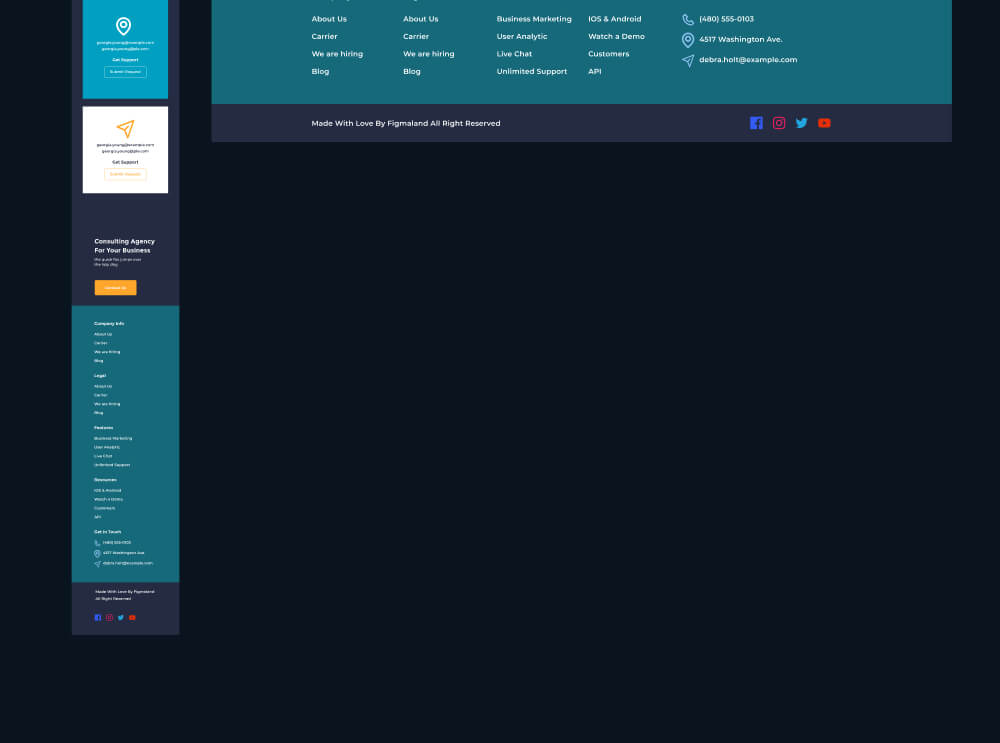The height and width of the screenshot is (743, 1000).
Task: Click the YouTube icon in the wide footer
Action: point(824,123)
